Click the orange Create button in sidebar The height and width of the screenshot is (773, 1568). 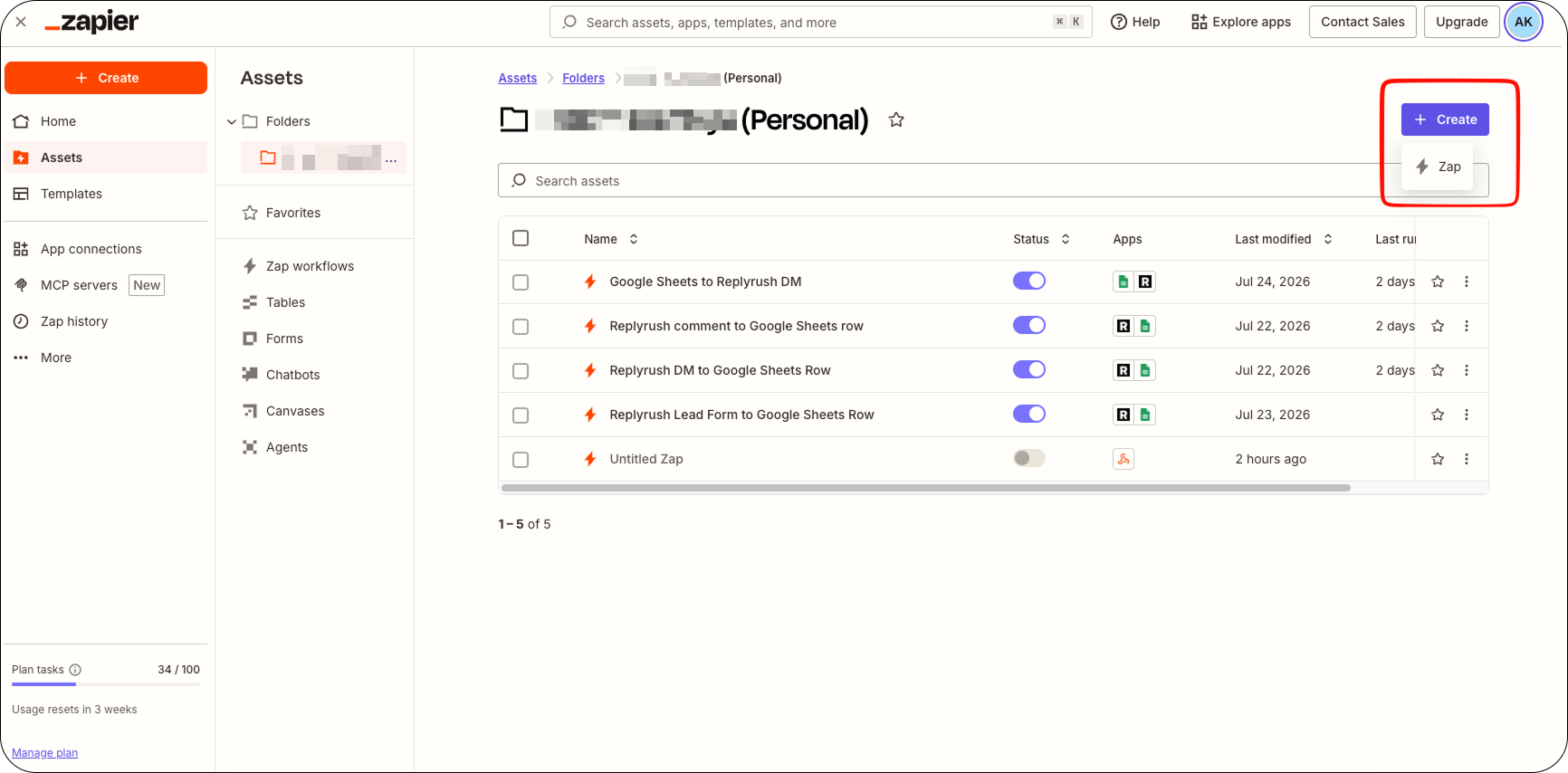click(106, 78)
